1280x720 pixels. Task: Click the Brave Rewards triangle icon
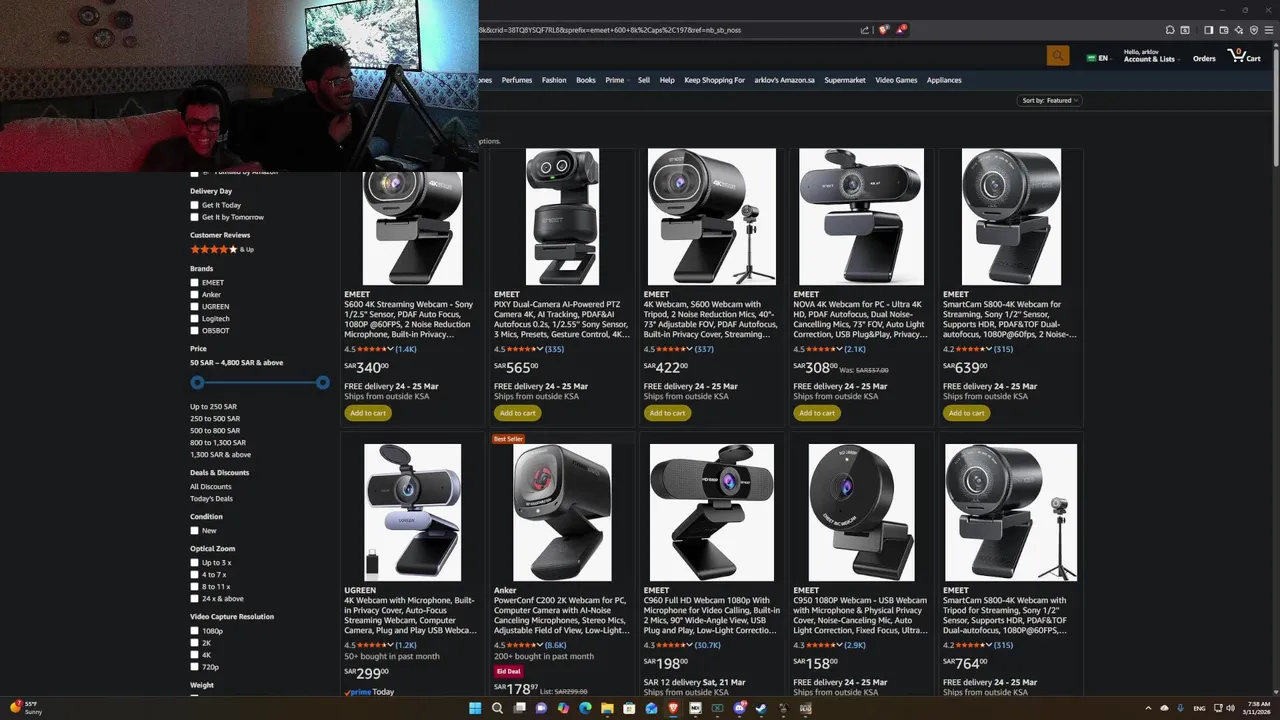click(901, 30)
